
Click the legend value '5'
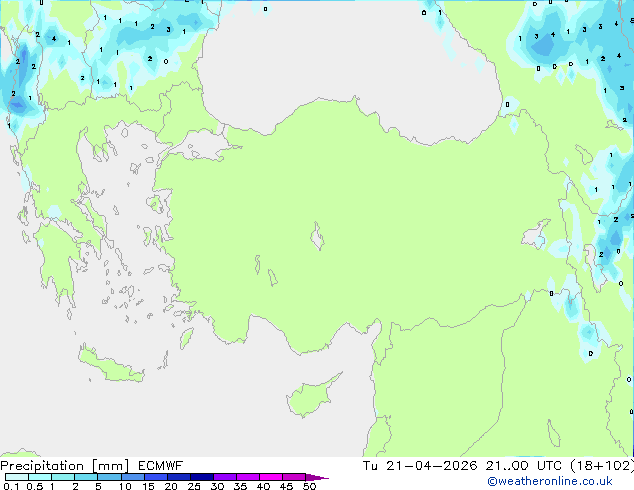tap(98, 486)
